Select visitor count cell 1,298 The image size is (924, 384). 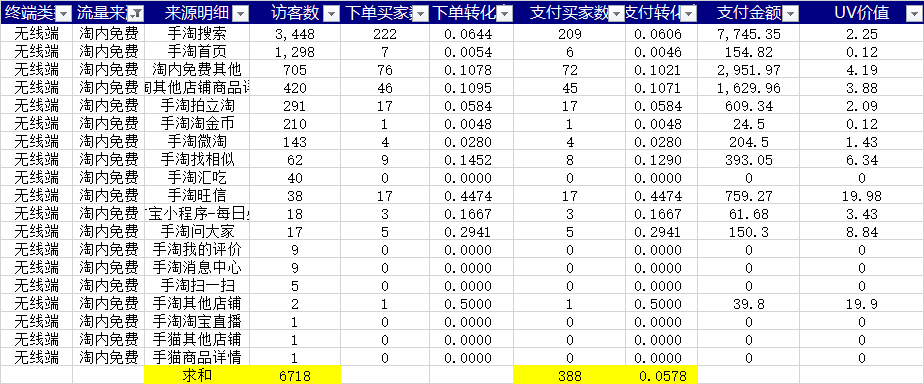[295, 52]
